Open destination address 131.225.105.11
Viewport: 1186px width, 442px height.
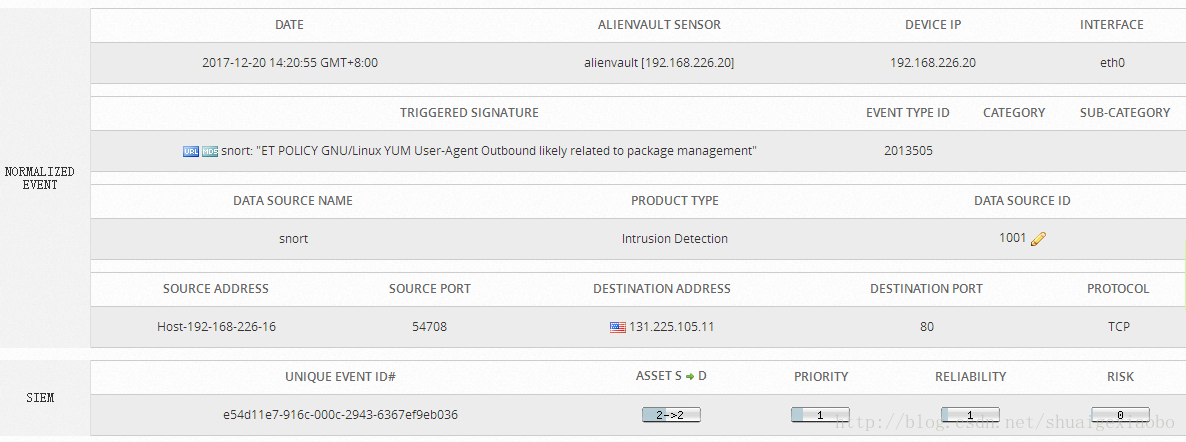tap(672, 327)
